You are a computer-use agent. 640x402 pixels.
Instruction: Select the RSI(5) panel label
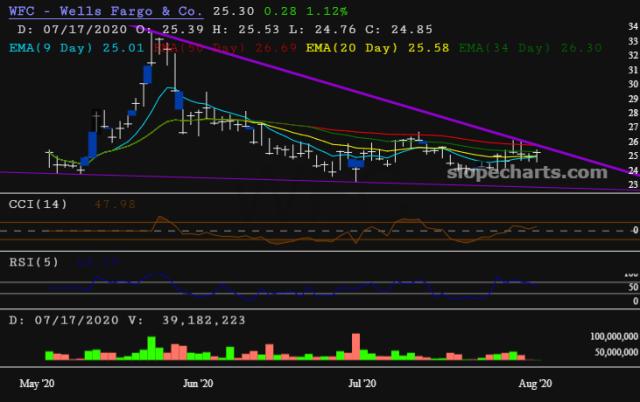30,262
